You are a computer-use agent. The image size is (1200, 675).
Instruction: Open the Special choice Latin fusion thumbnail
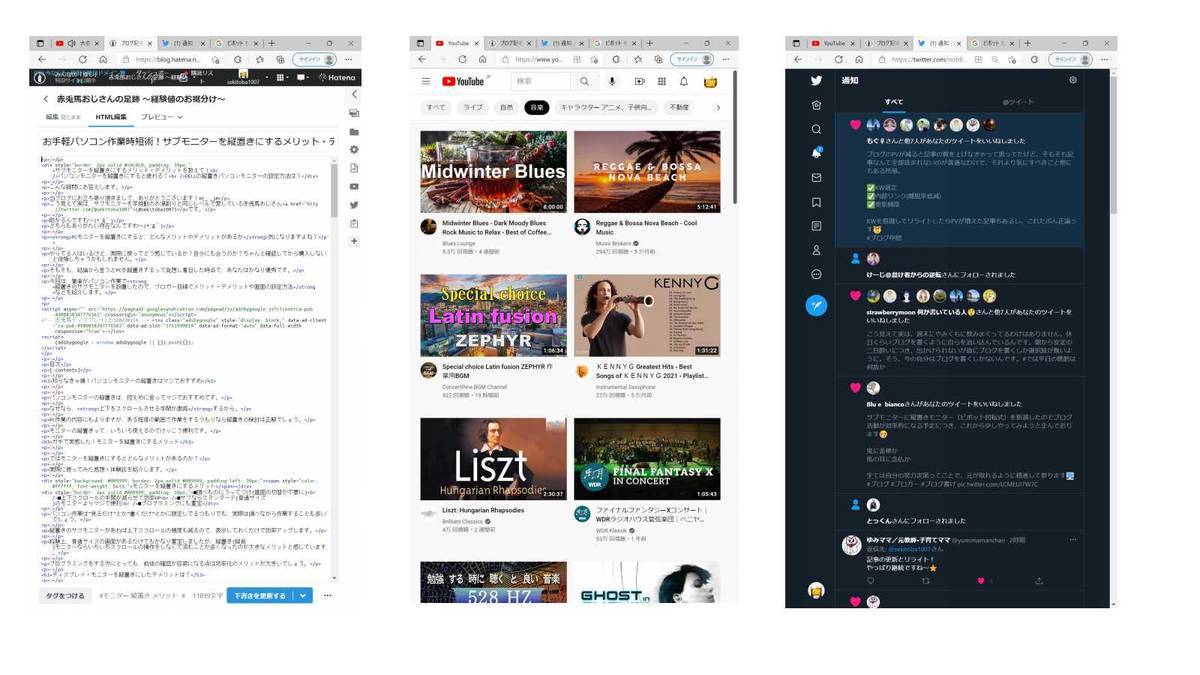click(x=493, y=315)
